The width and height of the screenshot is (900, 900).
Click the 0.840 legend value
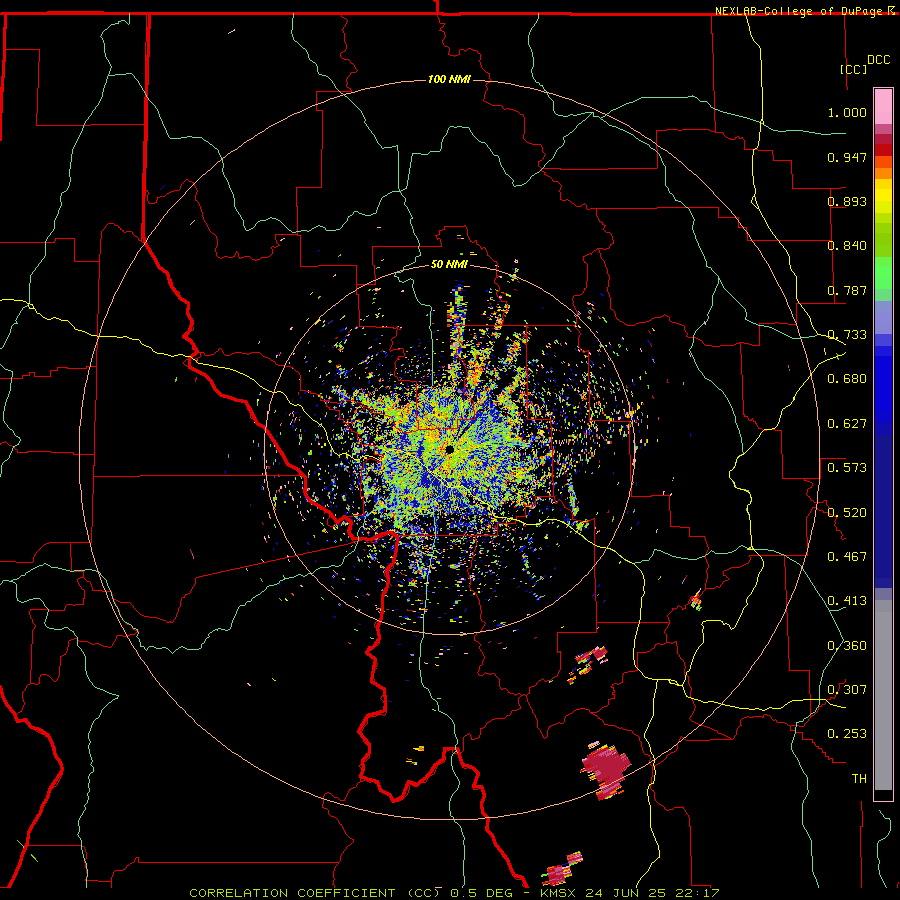847,246
